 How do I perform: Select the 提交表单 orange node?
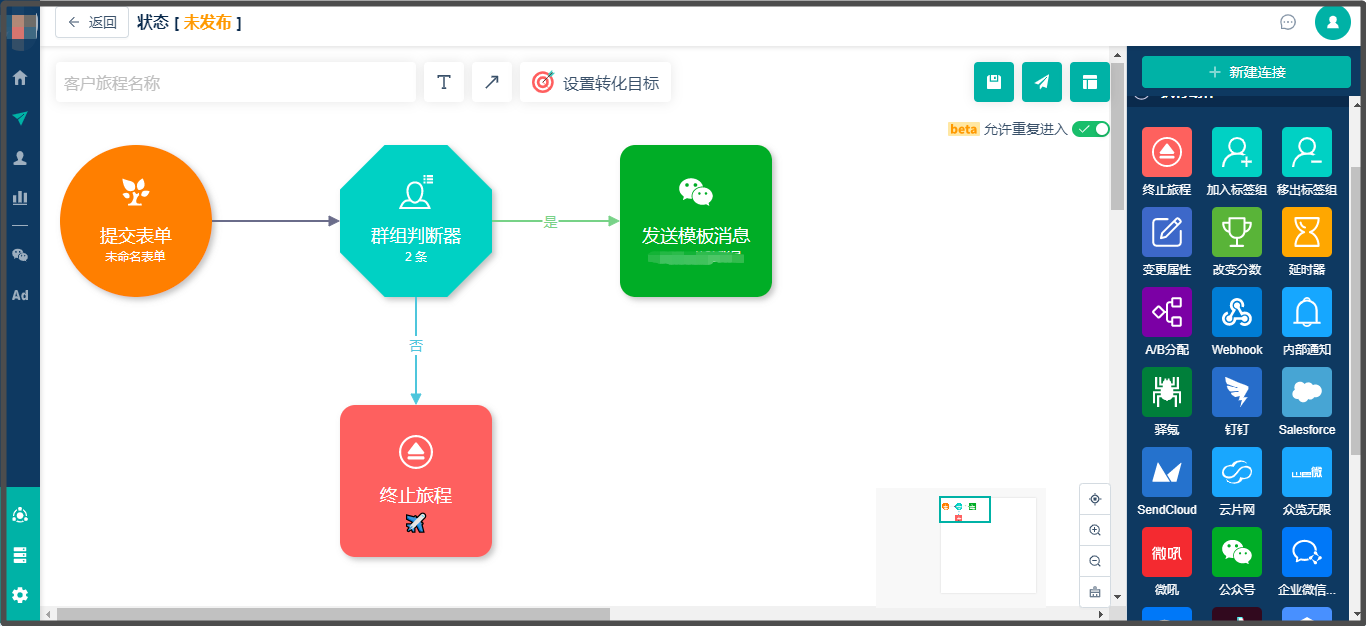(x=136, y=221)
